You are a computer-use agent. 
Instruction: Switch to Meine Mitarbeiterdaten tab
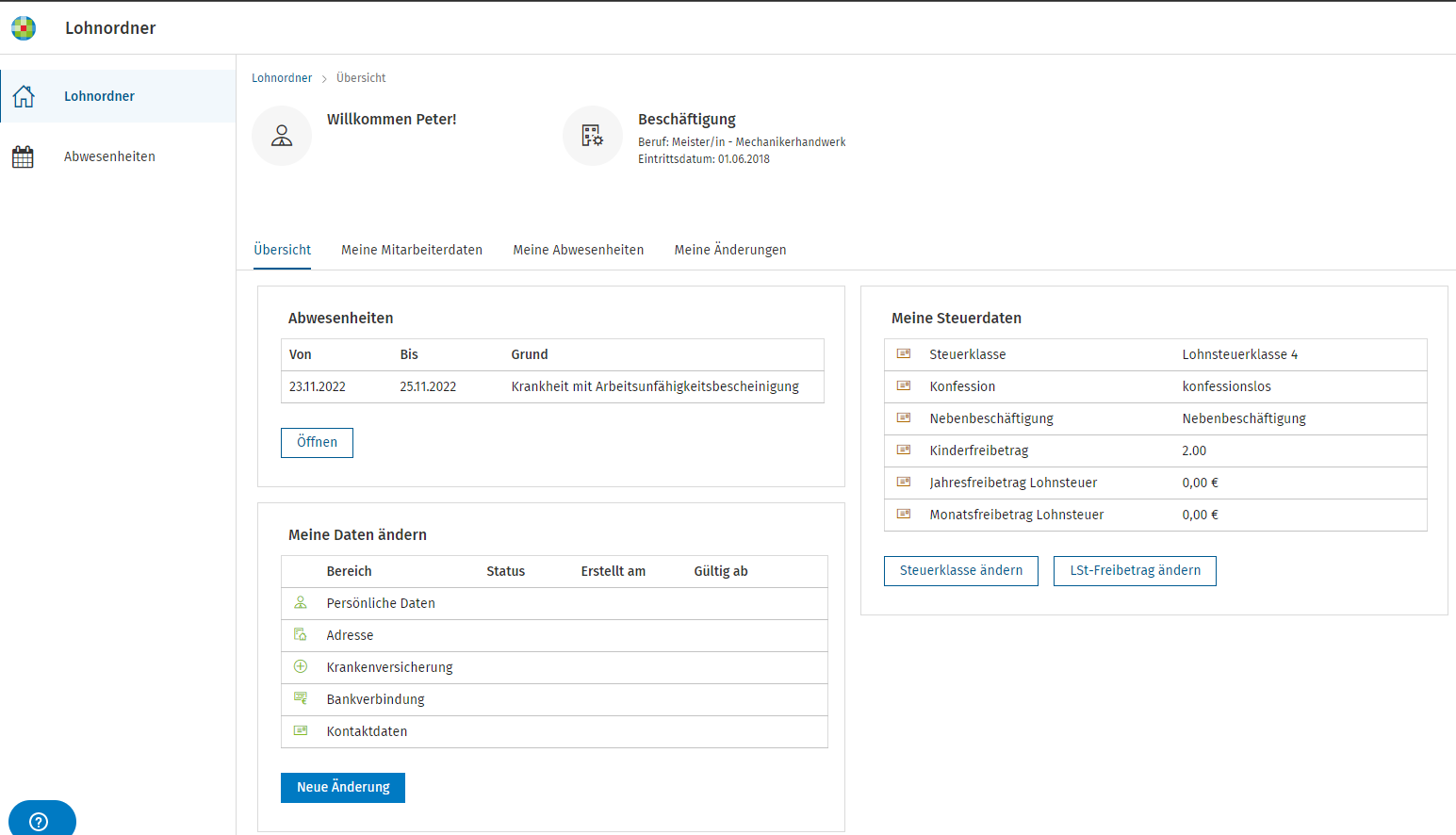[412, 250]
